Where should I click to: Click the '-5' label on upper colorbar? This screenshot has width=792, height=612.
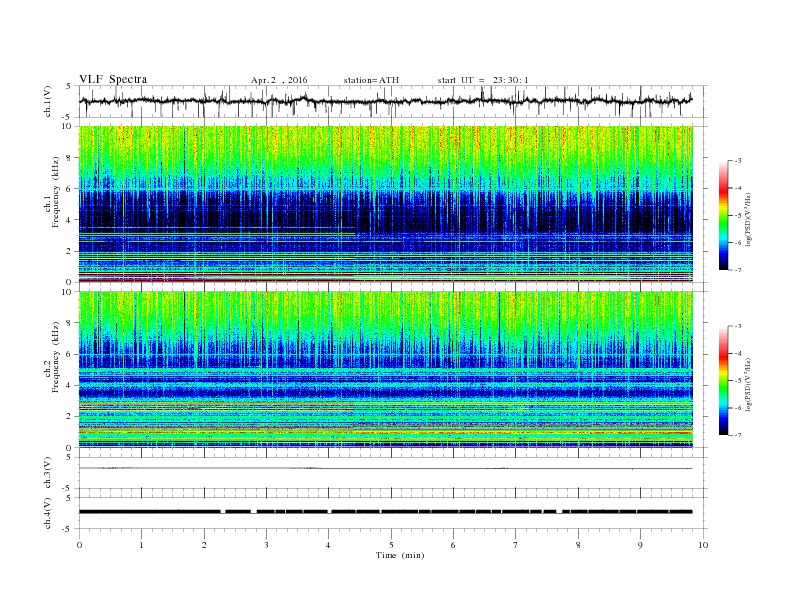(x=737, y=216)
